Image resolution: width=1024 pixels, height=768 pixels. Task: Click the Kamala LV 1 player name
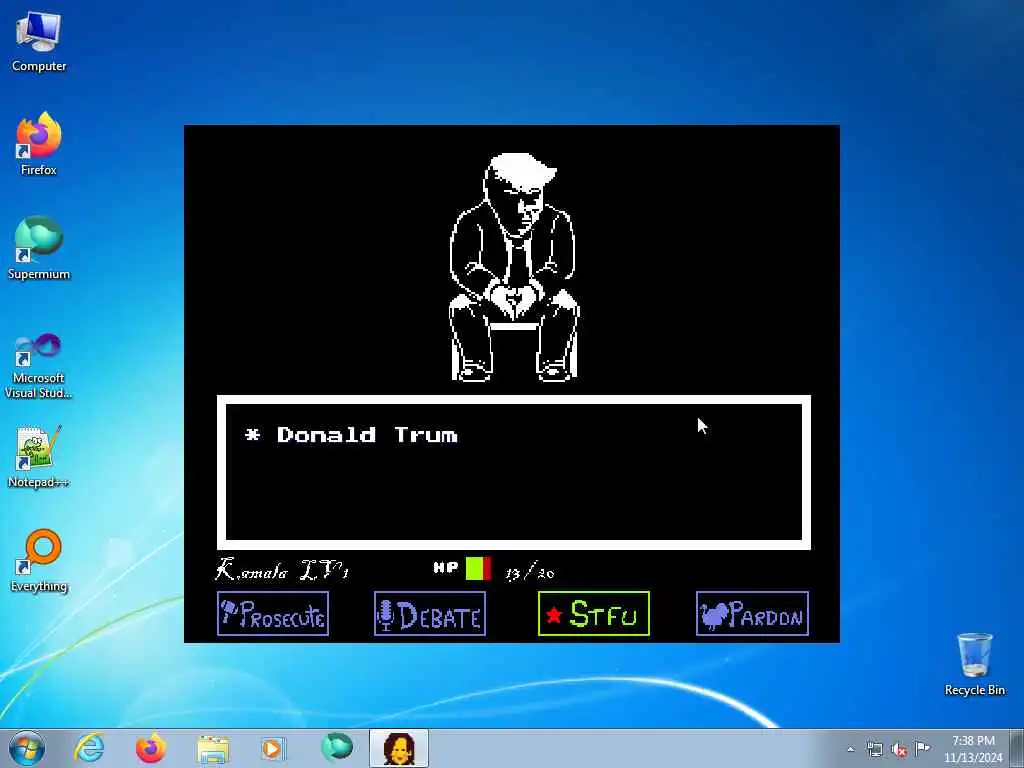click(282, 569)
